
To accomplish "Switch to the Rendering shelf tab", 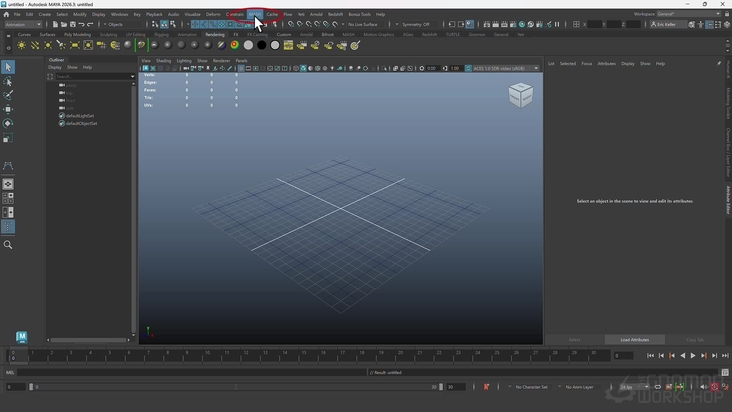I will 215,34.
